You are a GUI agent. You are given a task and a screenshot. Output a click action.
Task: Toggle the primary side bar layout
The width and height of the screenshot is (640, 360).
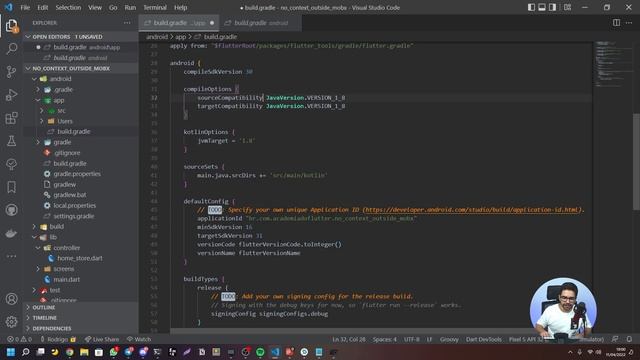coord(531,7)
